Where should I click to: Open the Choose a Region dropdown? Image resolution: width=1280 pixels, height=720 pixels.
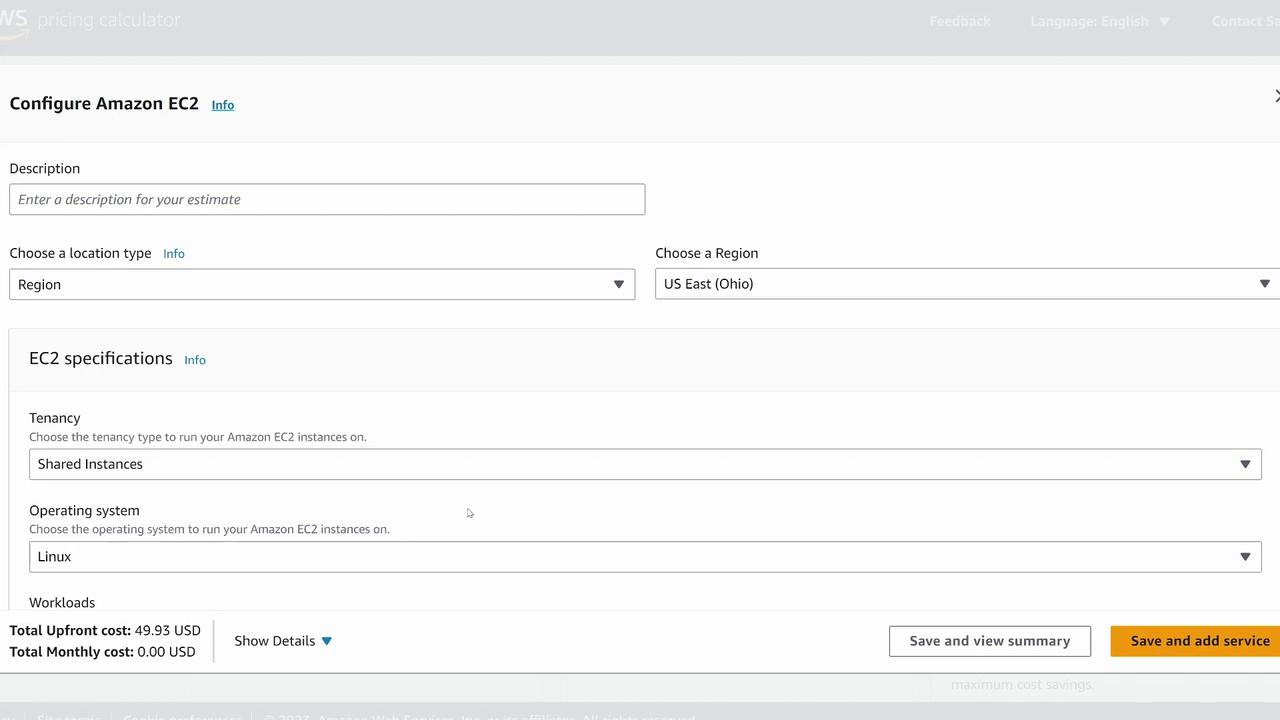tap(966, 284)
